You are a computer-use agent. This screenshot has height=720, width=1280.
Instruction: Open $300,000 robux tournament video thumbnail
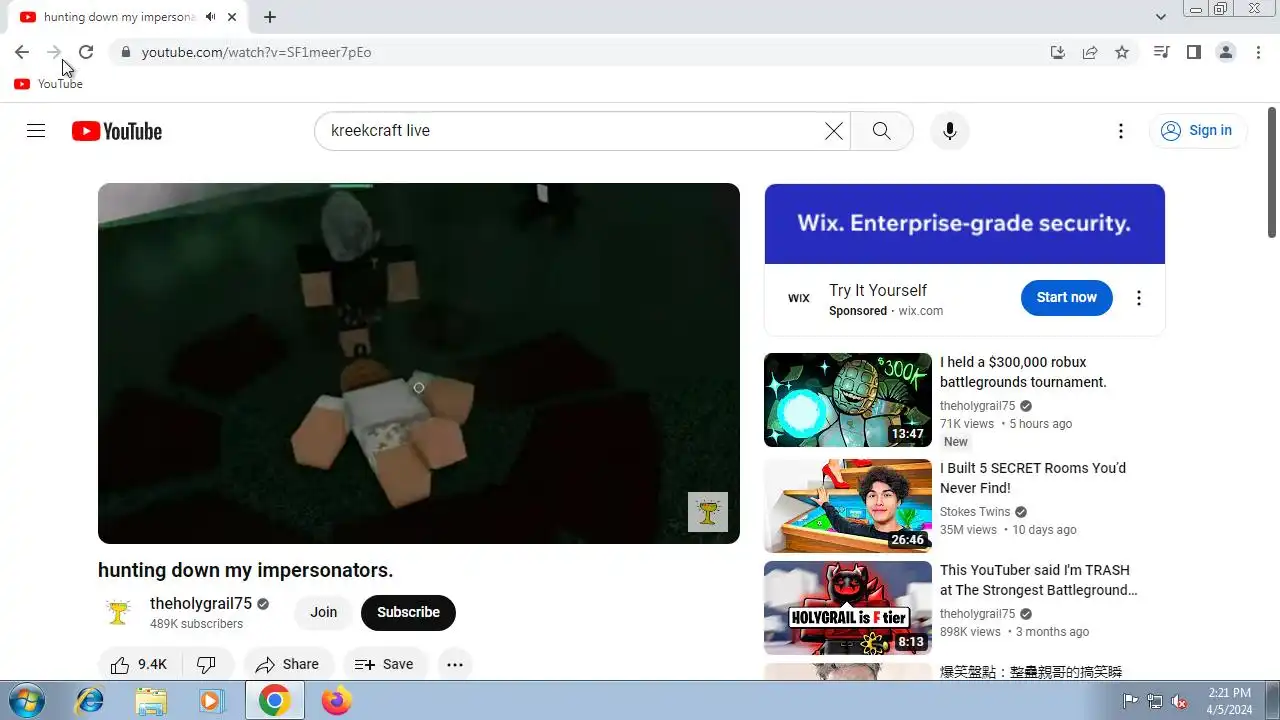coord(848,400)
